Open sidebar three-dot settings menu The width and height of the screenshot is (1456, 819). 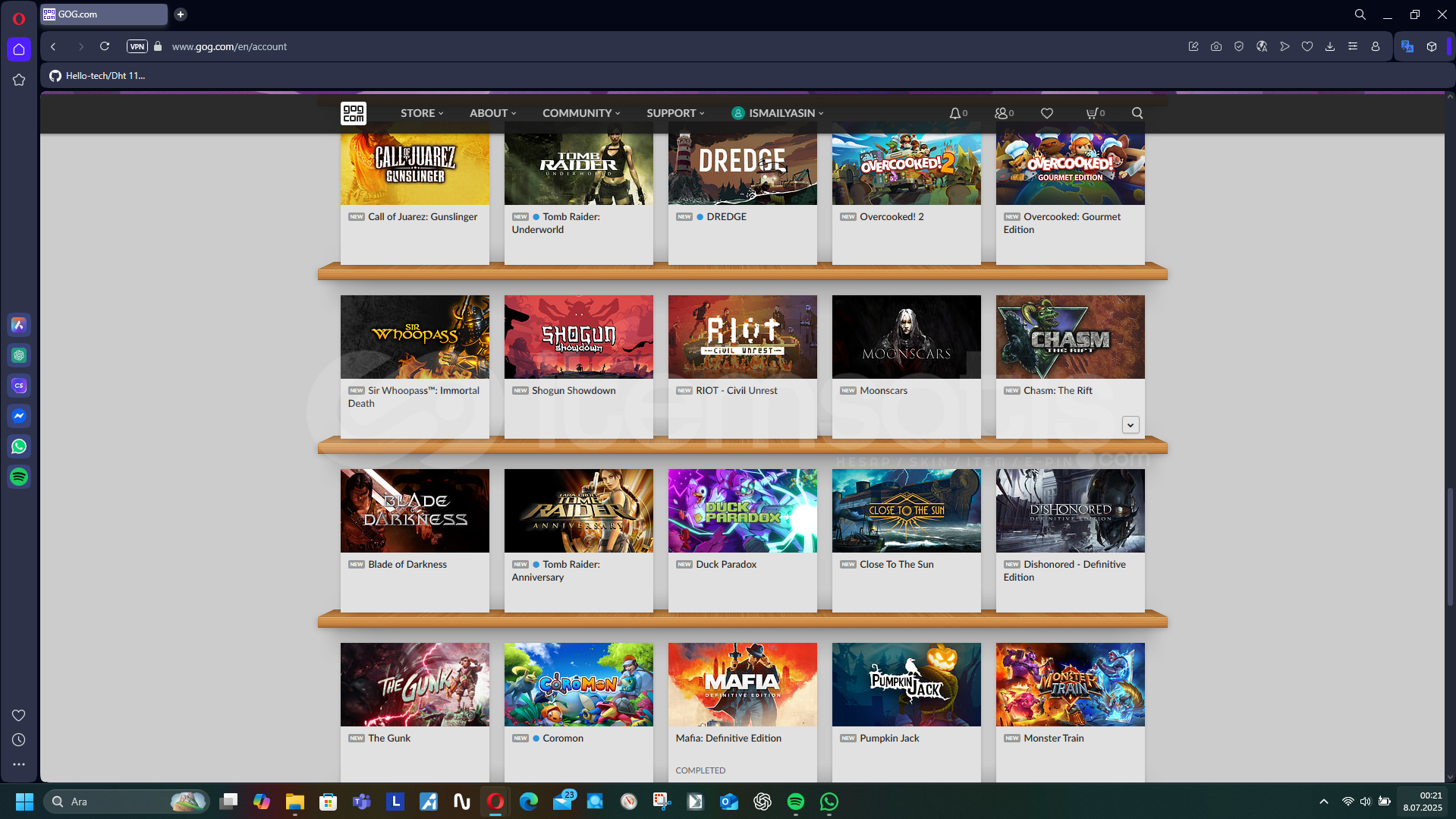[19, 764]
